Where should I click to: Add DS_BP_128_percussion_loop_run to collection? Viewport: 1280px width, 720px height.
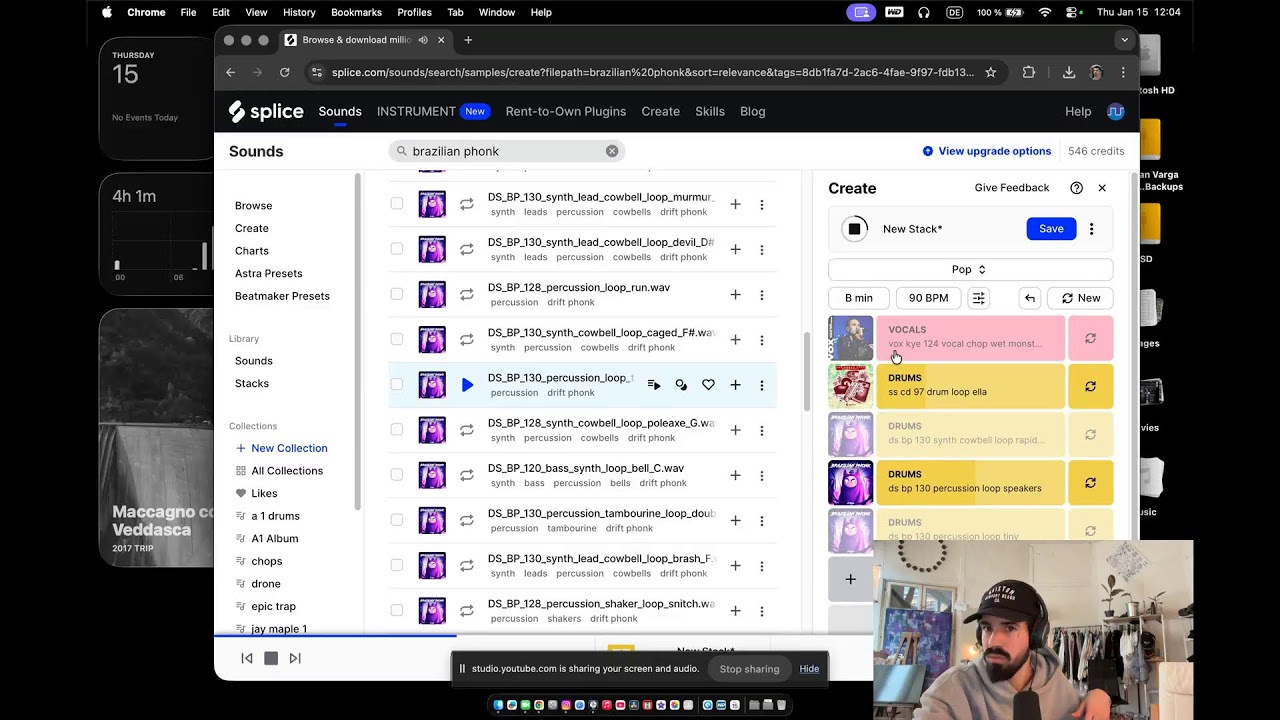pyautogui.click(x=735, y=295)
